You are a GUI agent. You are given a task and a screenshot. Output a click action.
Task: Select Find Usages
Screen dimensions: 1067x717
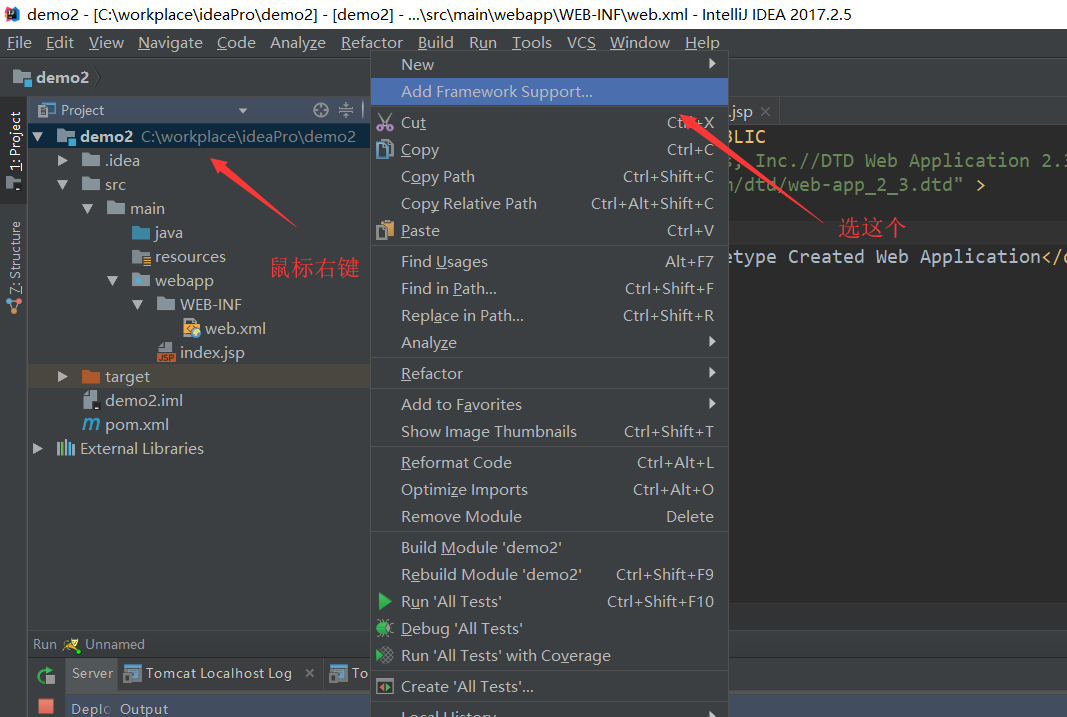(x=549, y=262)
